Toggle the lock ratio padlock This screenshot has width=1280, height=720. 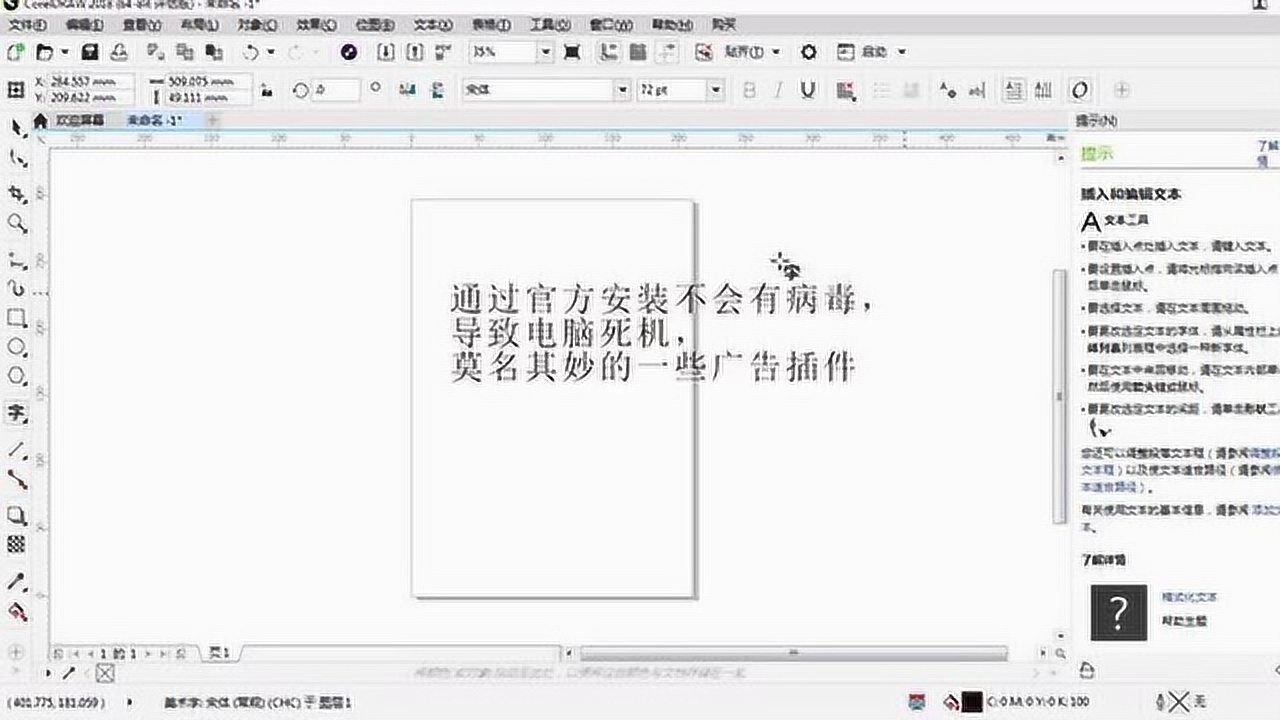point(266,90)
